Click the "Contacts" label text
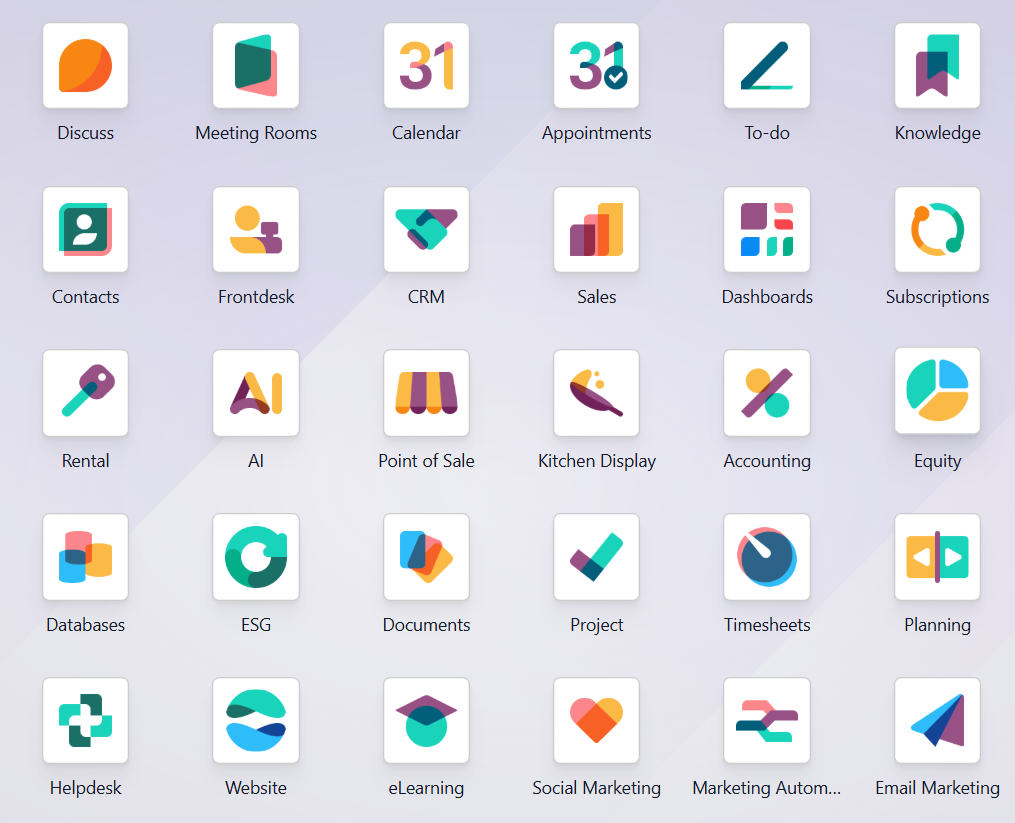 (85, 297)
